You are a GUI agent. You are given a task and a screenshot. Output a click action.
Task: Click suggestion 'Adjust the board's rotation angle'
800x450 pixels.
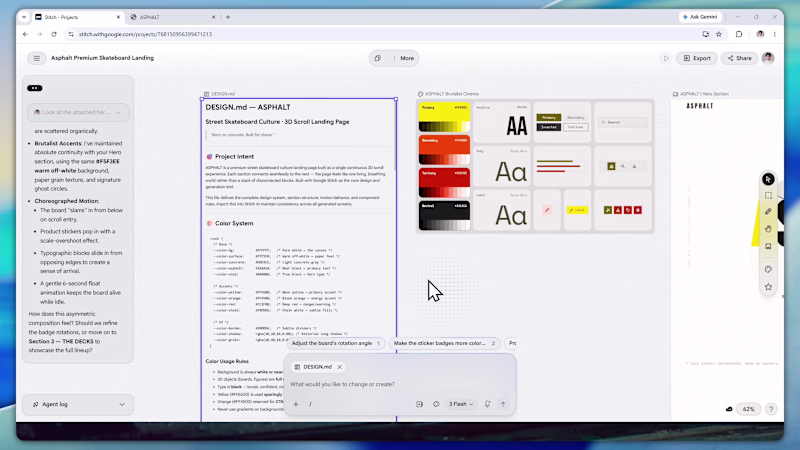(x=336, y=343)
